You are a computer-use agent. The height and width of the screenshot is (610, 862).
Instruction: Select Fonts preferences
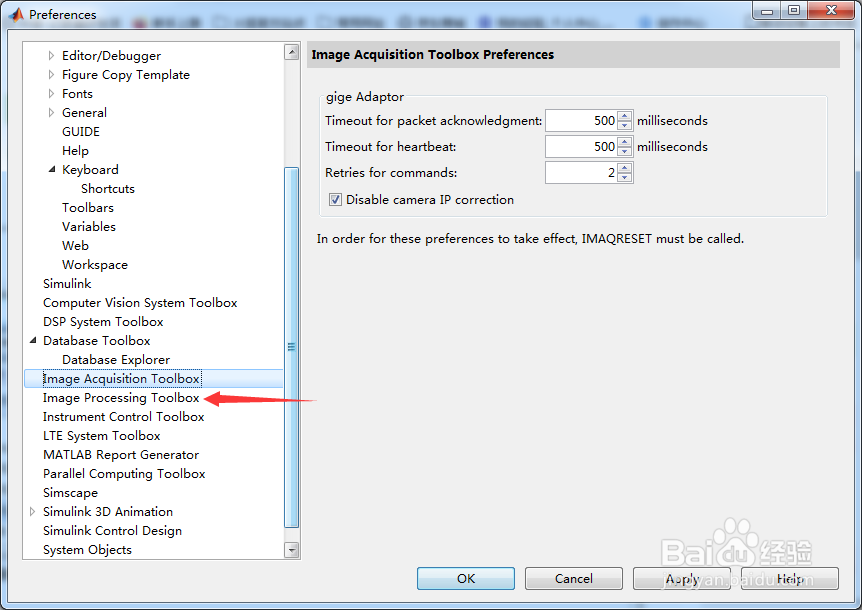click(x=77, y=93)
